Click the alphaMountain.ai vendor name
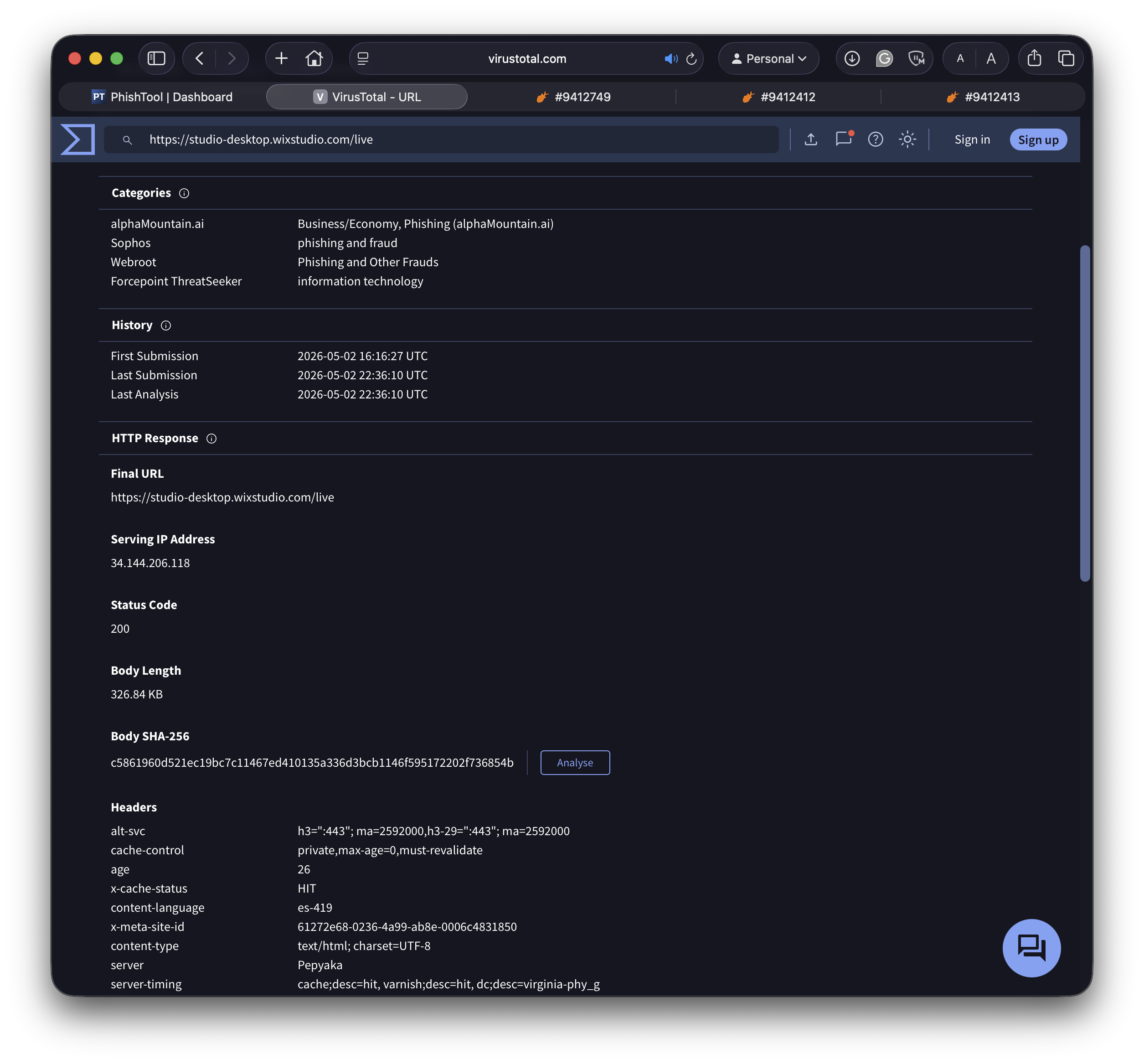The height and width of the screenshot is (1064, 1144). pyautogui.click(x=157, y=224)
